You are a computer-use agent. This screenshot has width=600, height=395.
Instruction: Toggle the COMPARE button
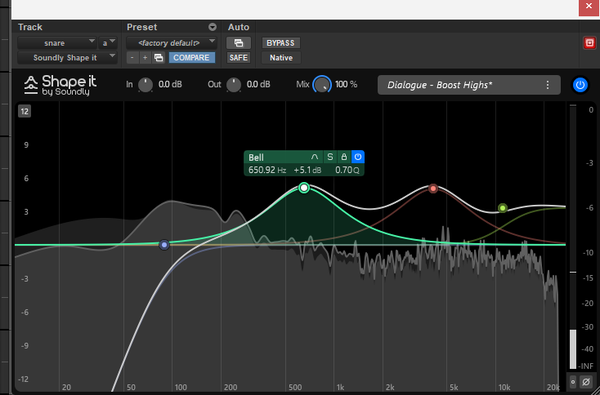pyautogui.click(x=192, y=58)
